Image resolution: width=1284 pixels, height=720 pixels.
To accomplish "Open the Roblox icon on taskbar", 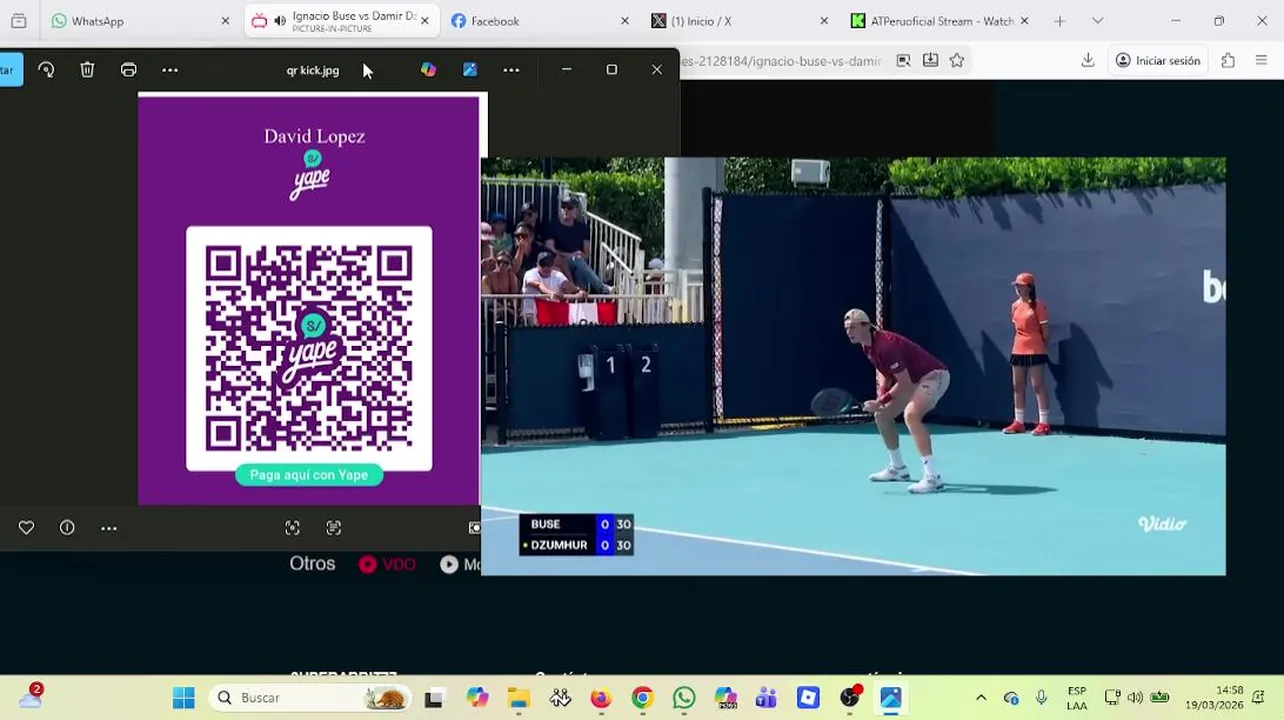I will (808, 698).
